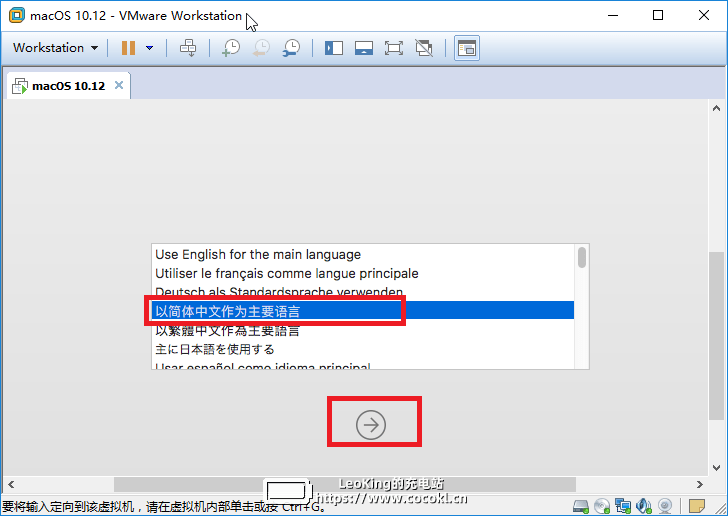Viewport: 728px width, 516px height.
Task: Select the macOS 10.12 tab
Action: coord(69,86)
